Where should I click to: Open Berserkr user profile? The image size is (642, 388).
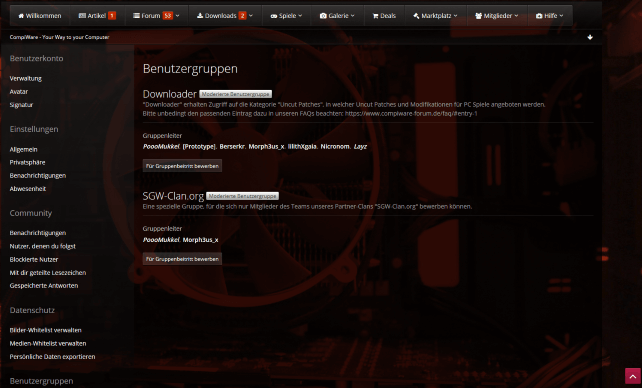(232, 147)
